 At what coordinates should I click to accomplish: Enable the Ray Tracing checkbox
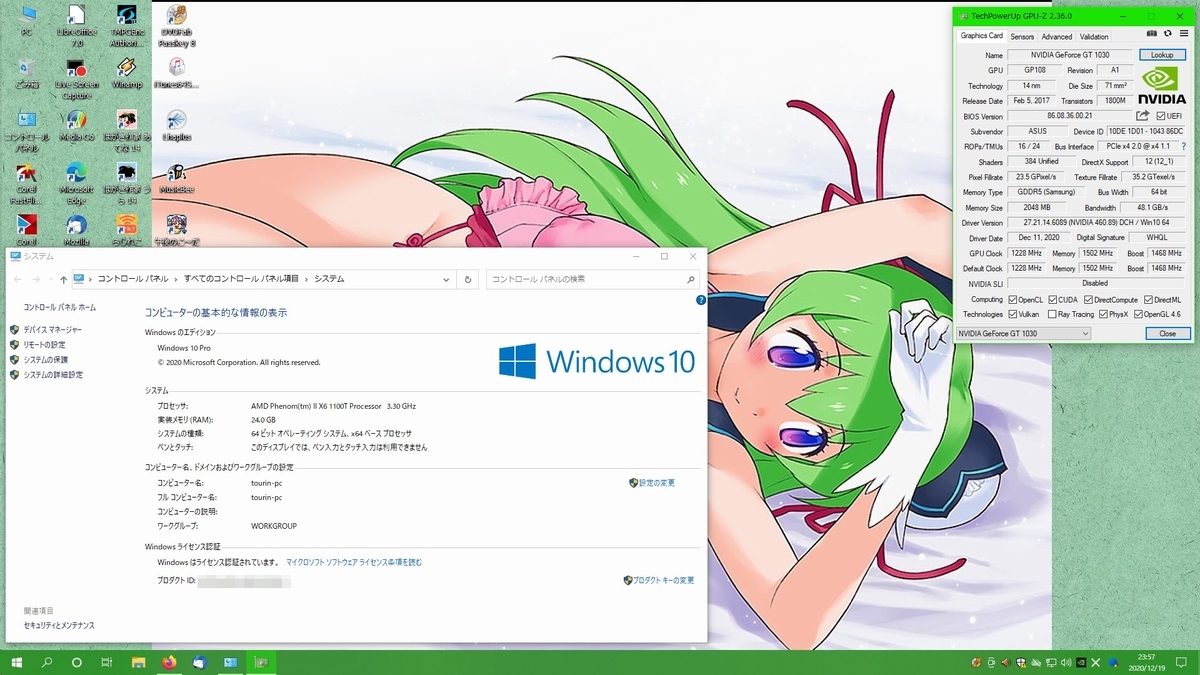click(x=1051, y=314)
